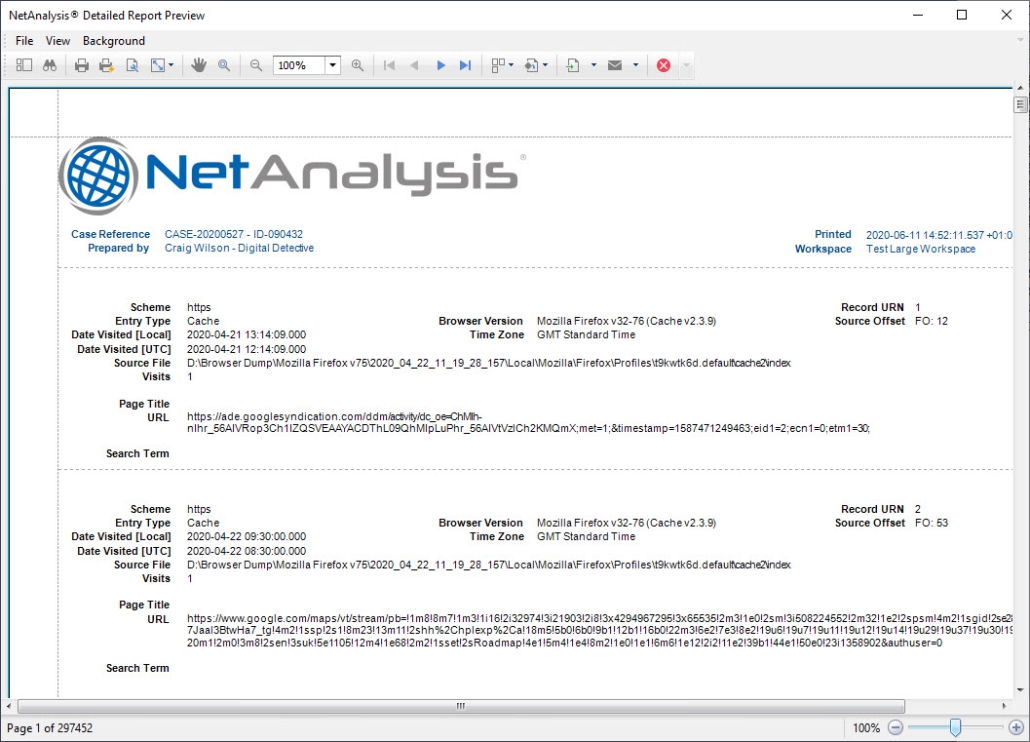Screen dimensions: 1030x742
Task: Activate the zoom magnifier tool
Action: pos(222,64)
